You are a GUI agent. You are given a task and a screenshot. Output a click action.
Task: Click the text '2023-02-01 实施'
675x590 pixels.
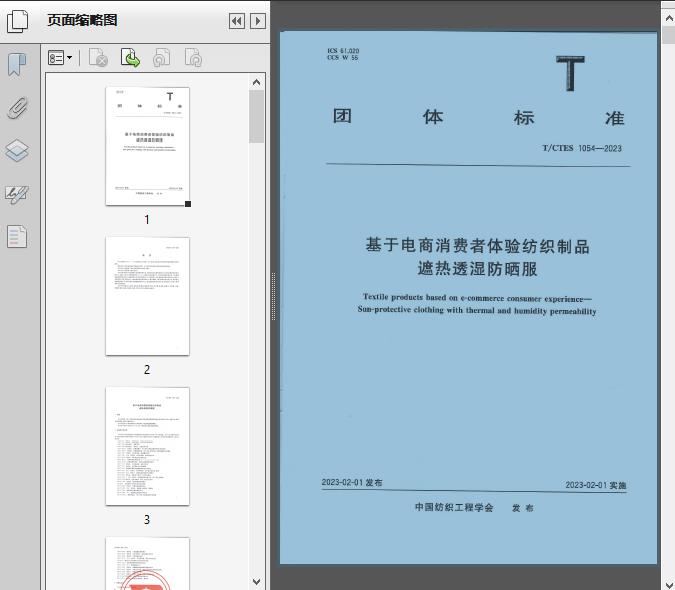tap(596, 485)
